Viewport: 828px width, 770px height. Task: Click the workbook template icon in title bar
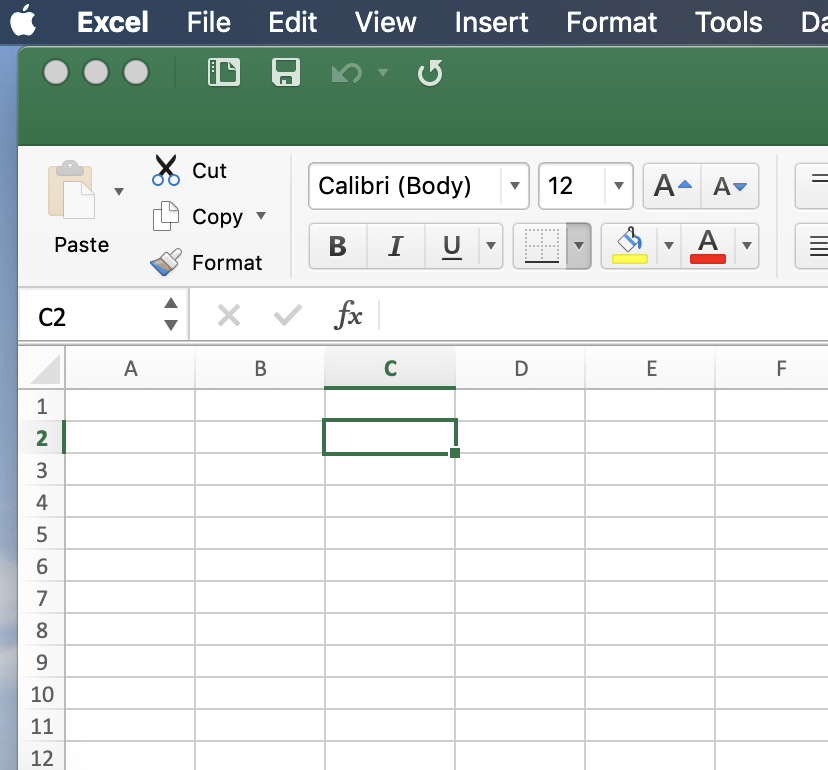tap(224, 72)
